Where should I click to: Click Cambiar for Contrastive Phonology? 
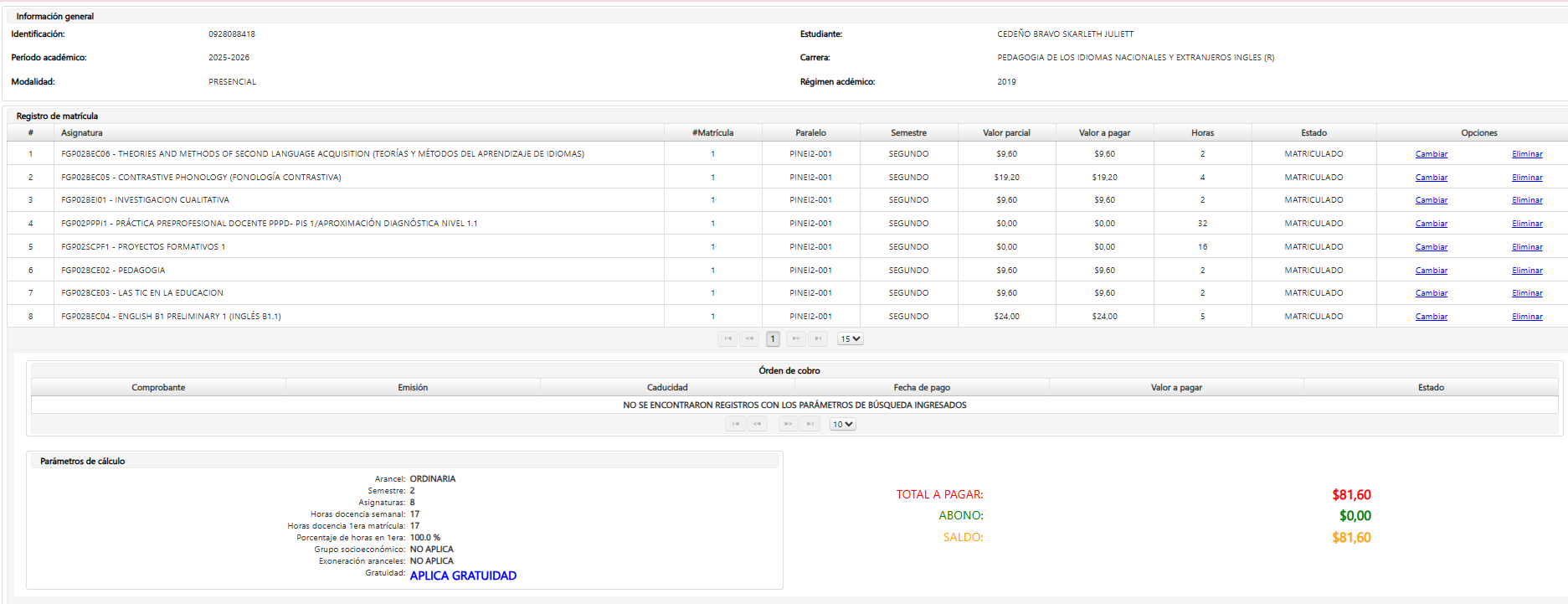click(1431, 178)
